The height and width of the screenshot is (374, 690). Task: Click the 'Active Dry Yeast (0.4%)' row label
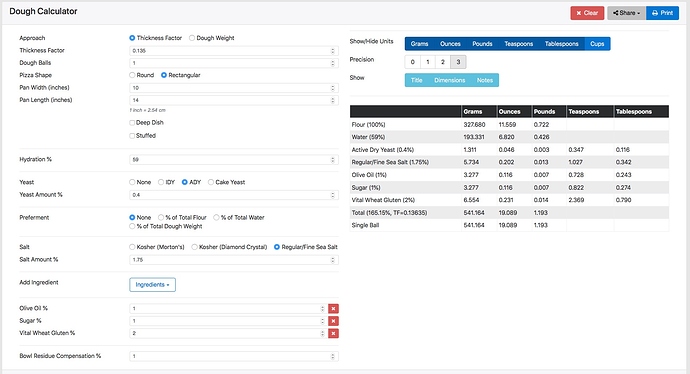(x=382, y=150)
